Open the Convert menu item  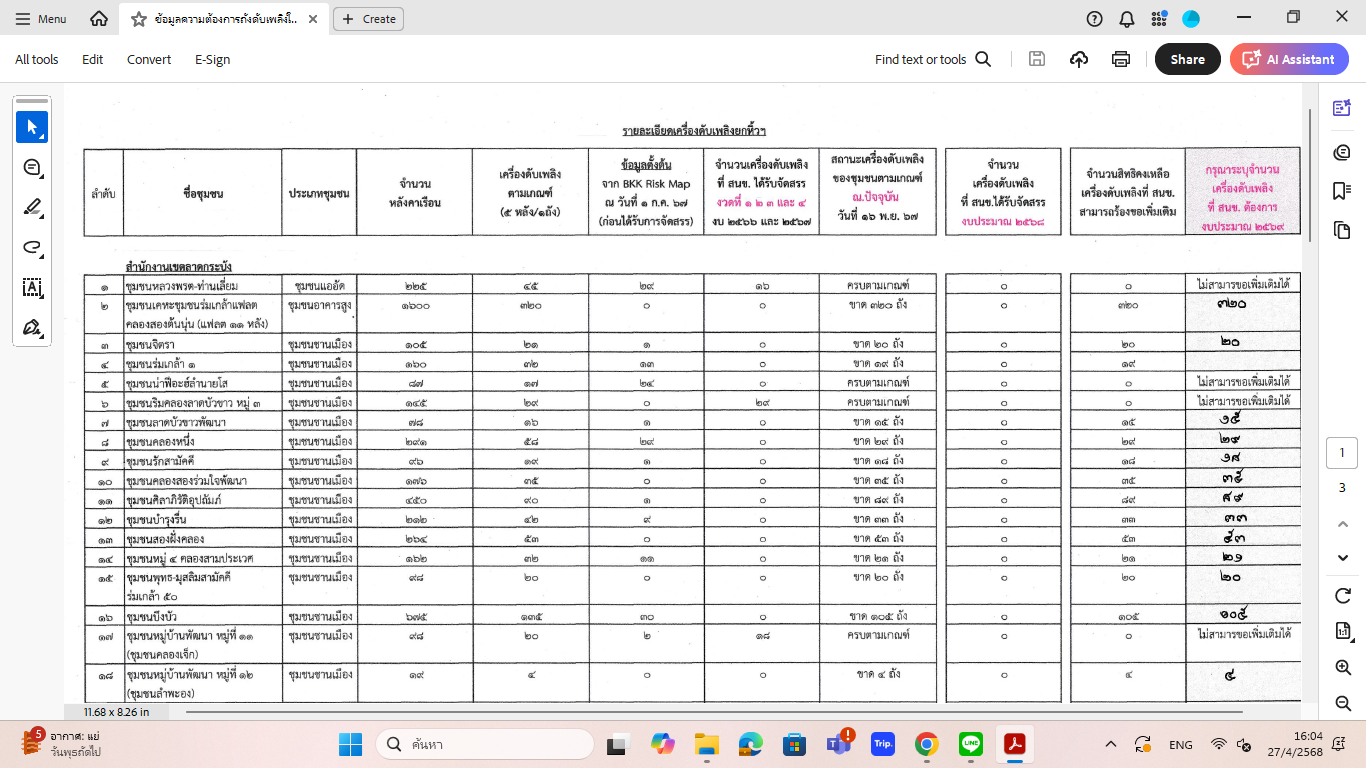point(149,59)
